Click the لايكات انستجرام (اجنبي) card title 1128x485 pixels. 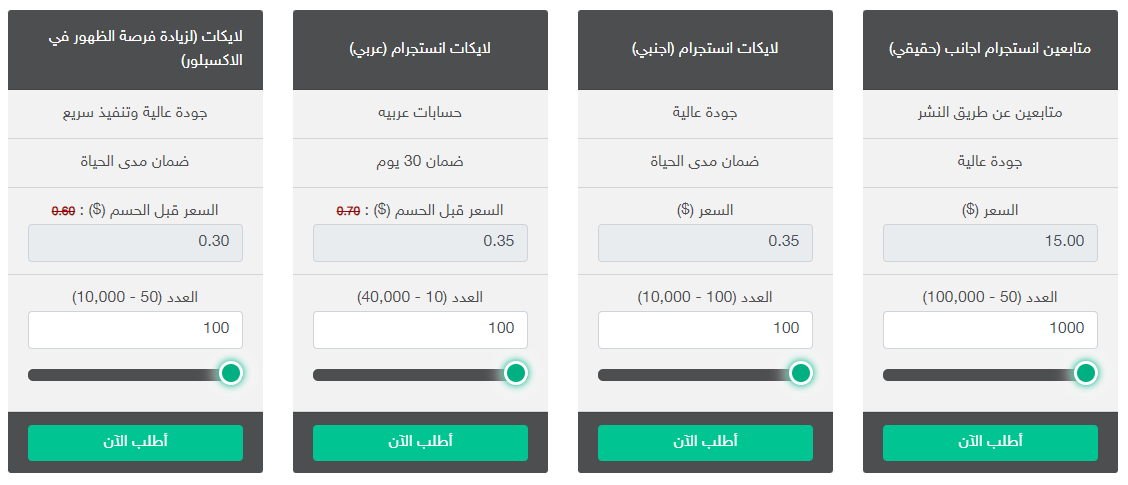click(x=705, y=49)
